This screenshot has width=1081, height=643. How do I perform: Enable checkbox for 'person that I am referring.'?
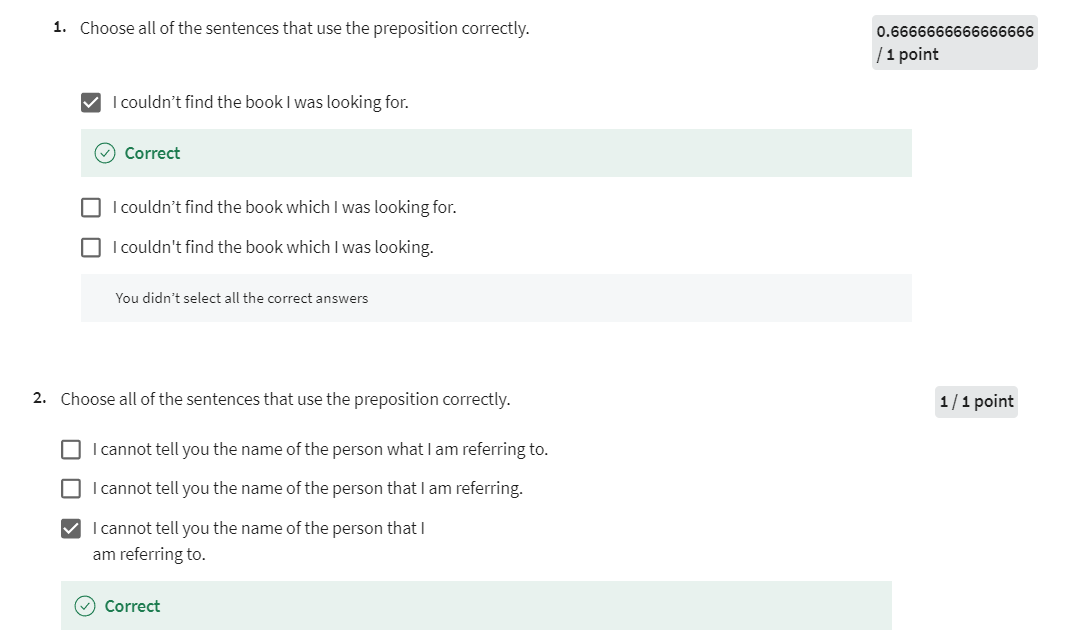click(x=71, y=489)
